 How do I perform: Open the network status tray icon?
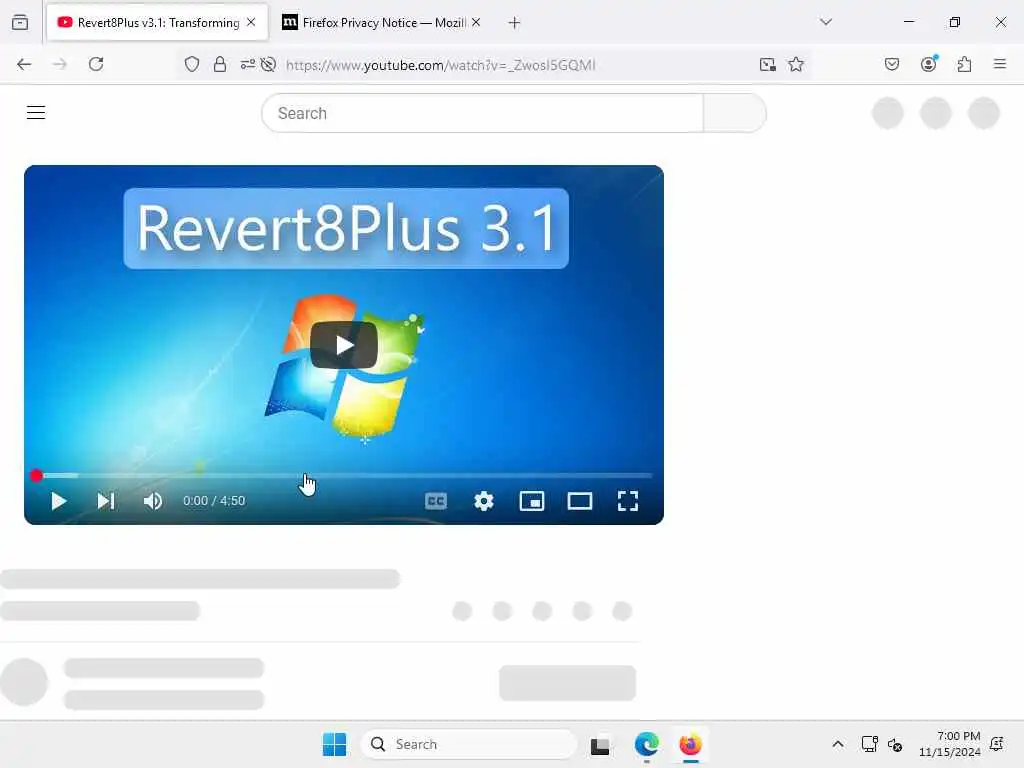click(869, 744)
